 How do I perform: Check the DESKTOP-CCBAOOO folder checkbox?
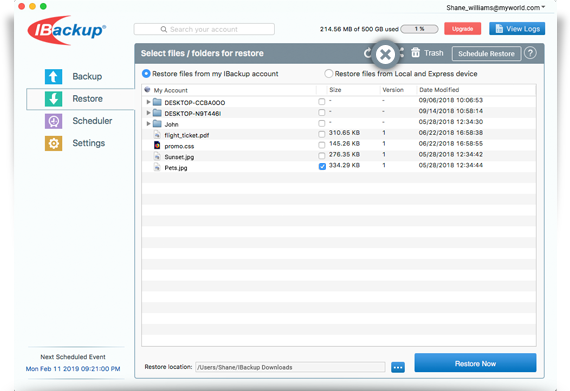pos(322,101)
